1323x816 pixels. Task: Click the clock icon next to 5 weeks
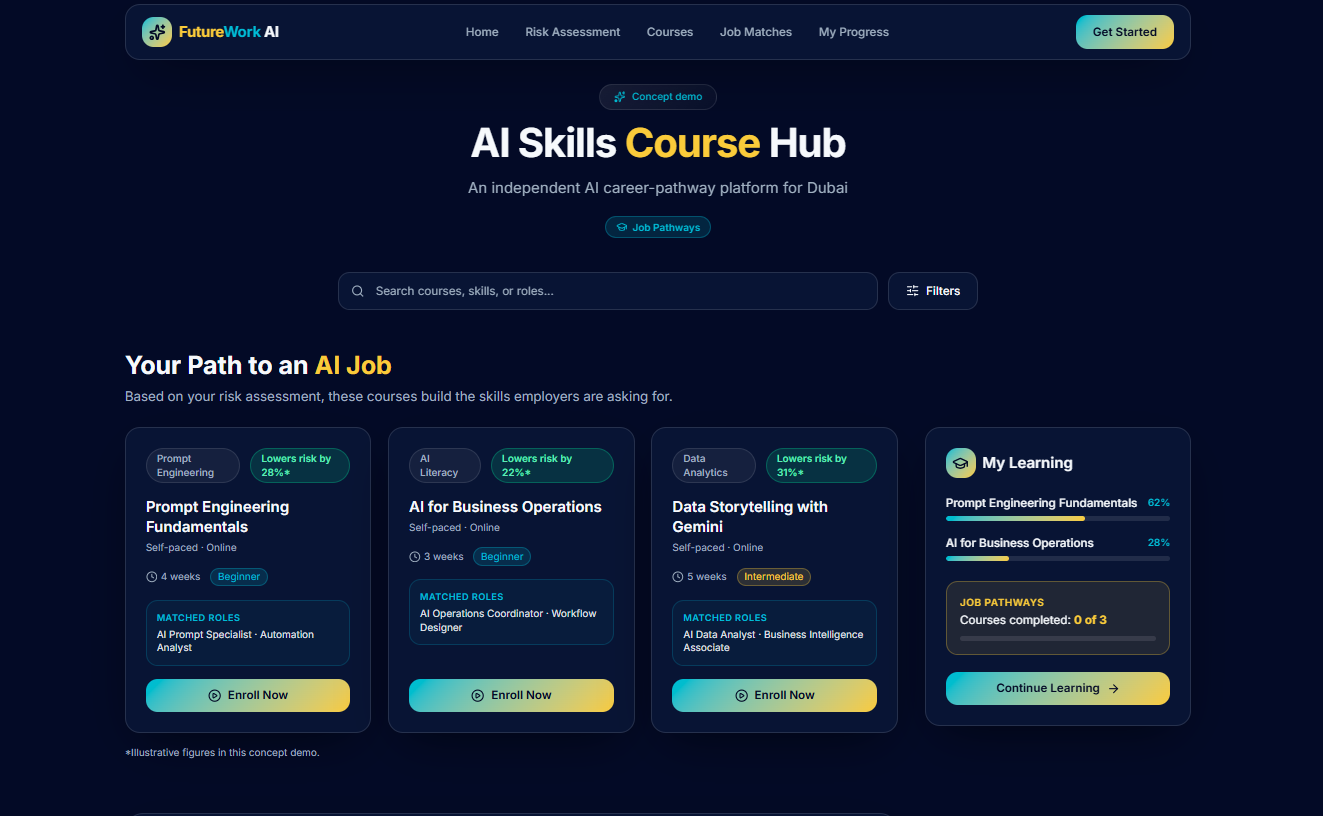click(x=678, y=577)
